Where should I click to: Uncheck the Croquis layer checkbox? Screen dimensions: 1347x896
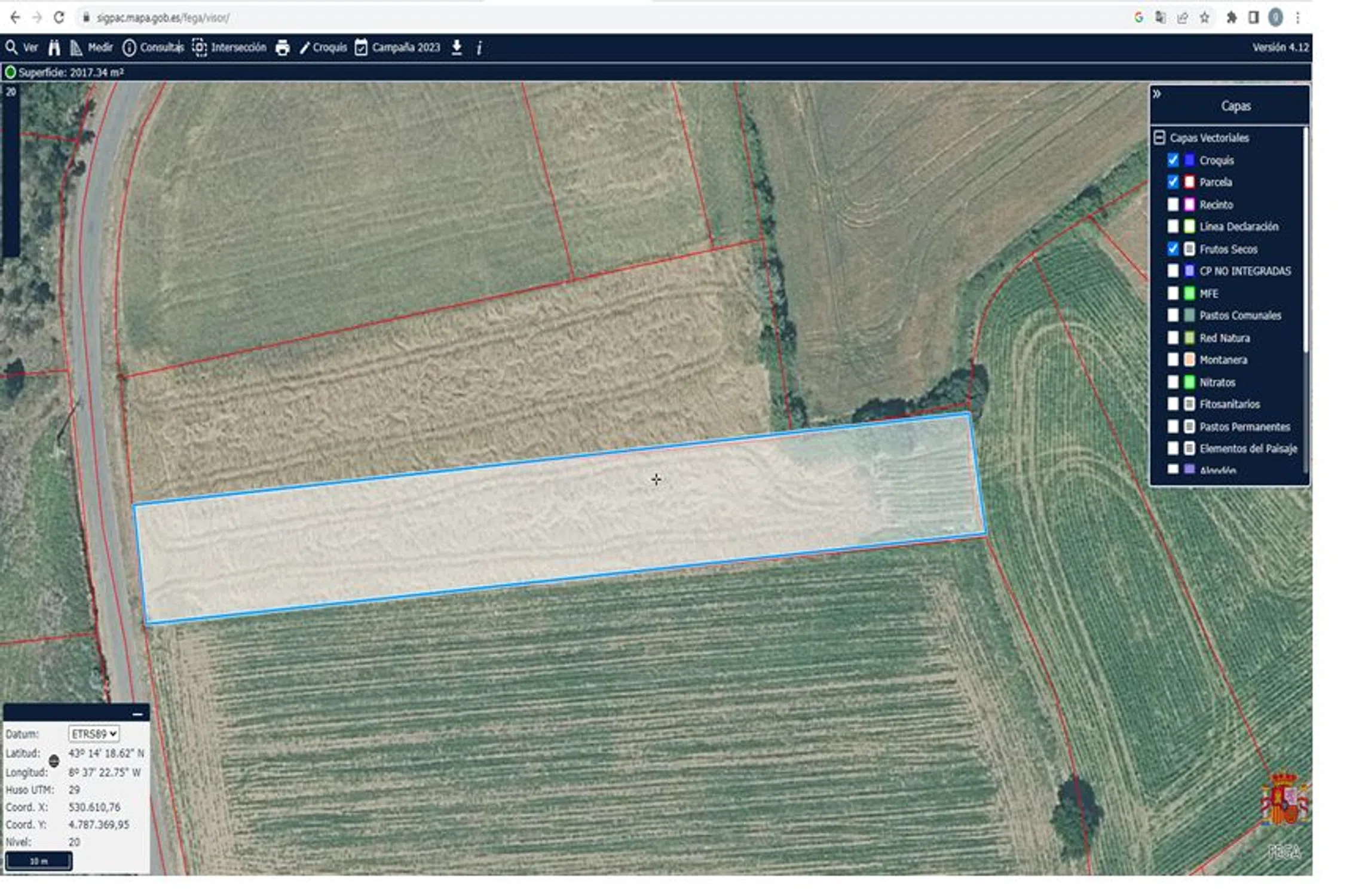point(1172,160)
